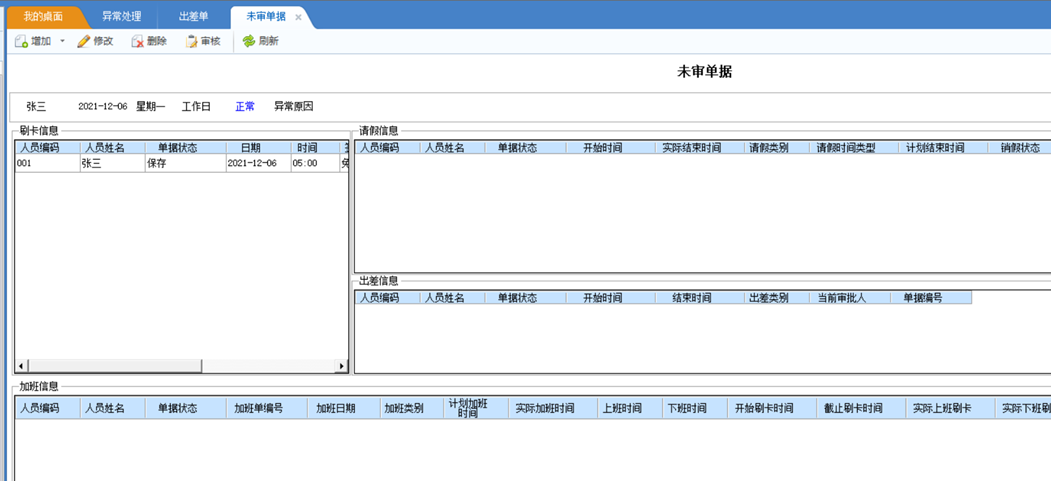Click 实际结束时间 column header

[699, 148]
